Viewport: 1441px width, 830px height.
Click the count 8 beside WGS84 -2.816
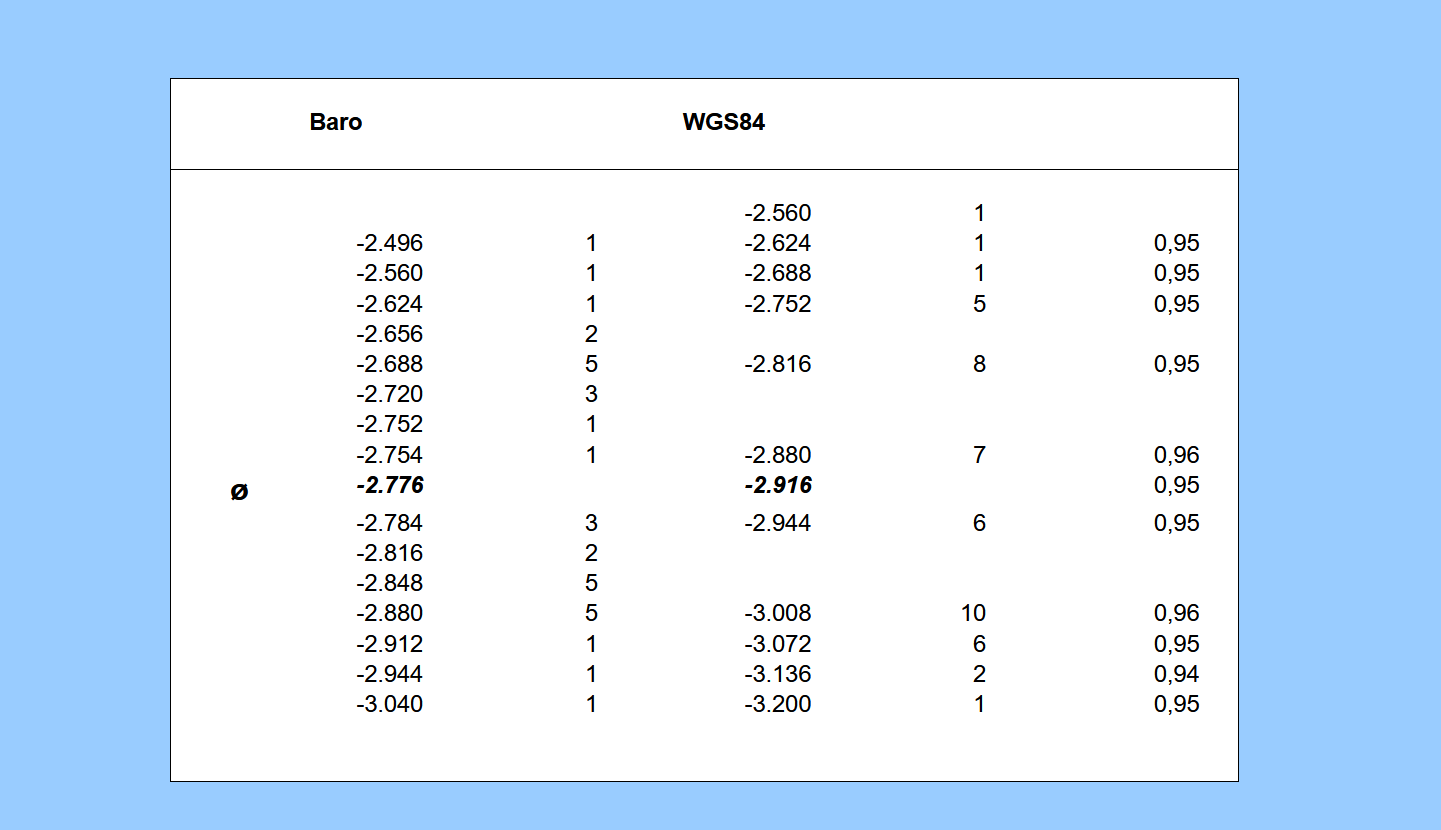pos(979,364)
